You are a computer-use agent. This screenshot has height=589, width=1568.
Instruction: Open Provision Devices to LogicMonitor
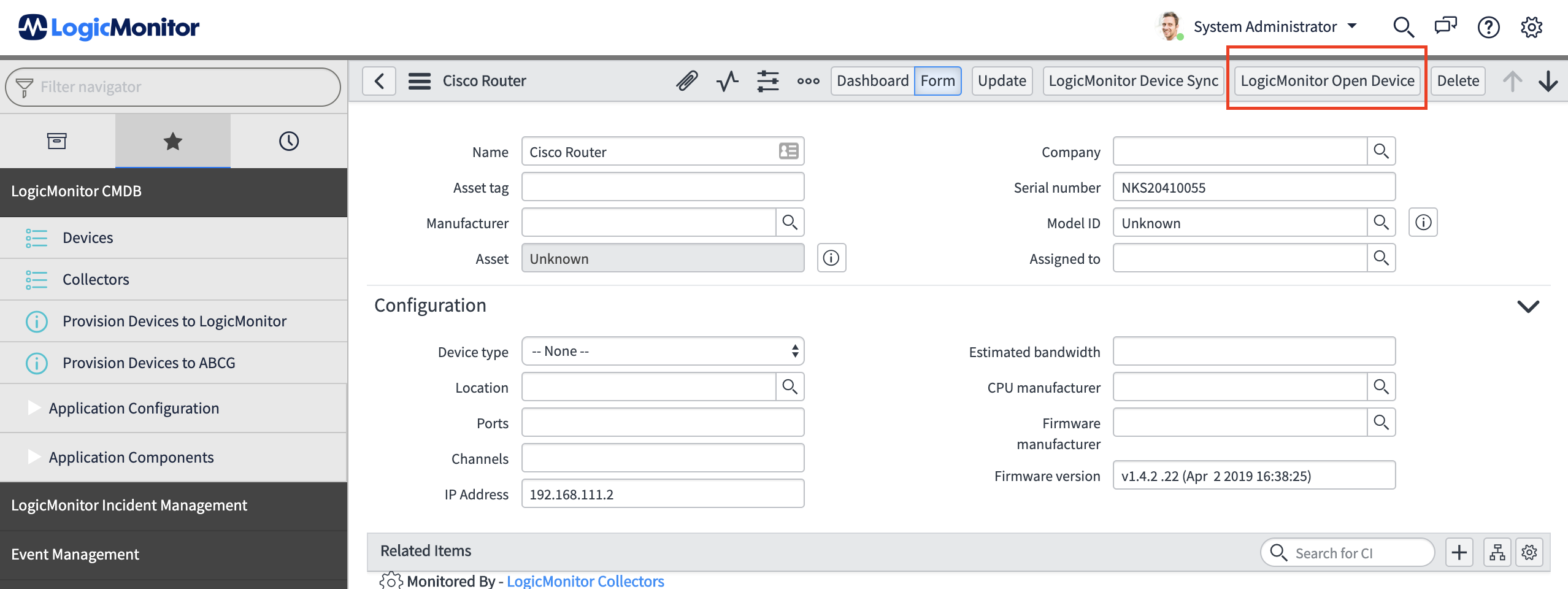click(174, 321)
